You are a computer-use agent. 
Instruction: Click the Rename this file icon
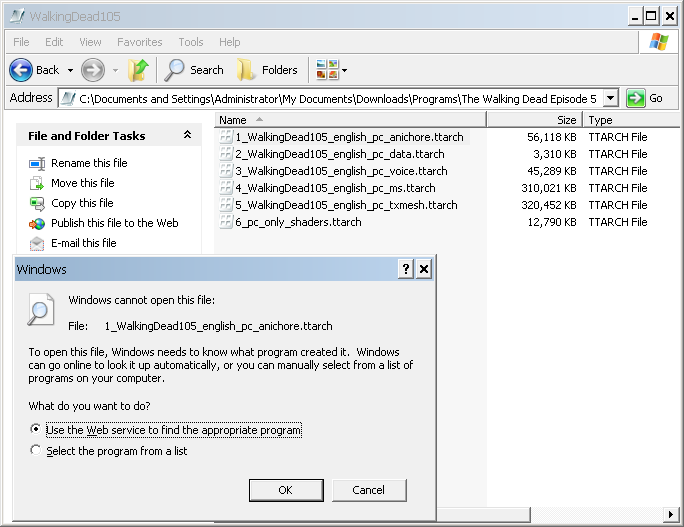click(x=37, y=163)
